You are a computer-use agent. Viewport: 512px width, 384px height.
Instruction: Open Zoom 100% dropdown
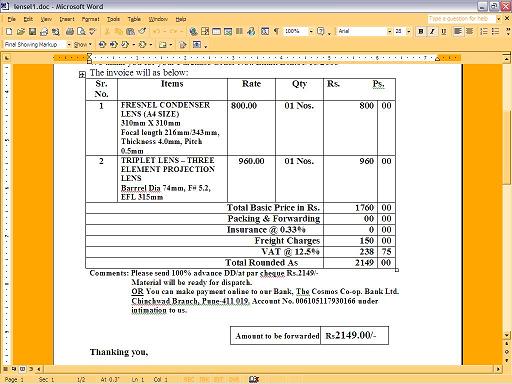311,31
